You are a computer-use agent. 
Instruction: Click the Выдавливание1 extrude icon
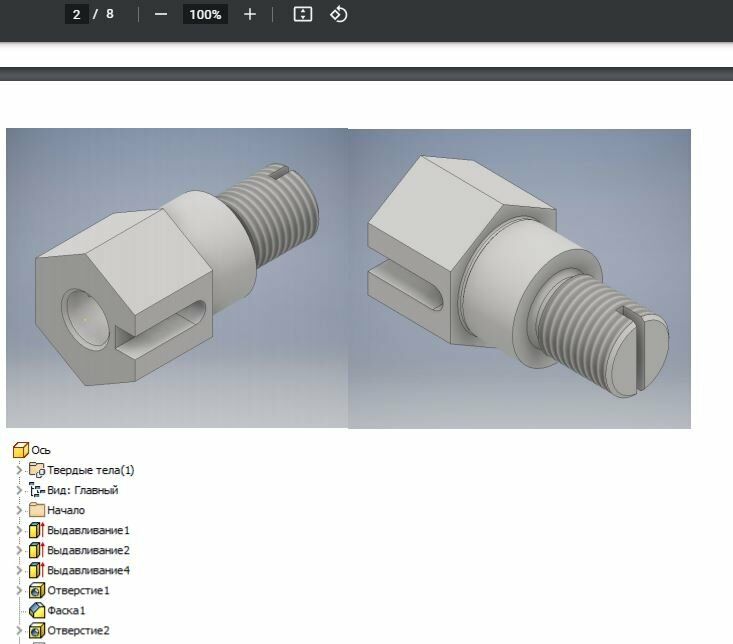tap(37, 530)
